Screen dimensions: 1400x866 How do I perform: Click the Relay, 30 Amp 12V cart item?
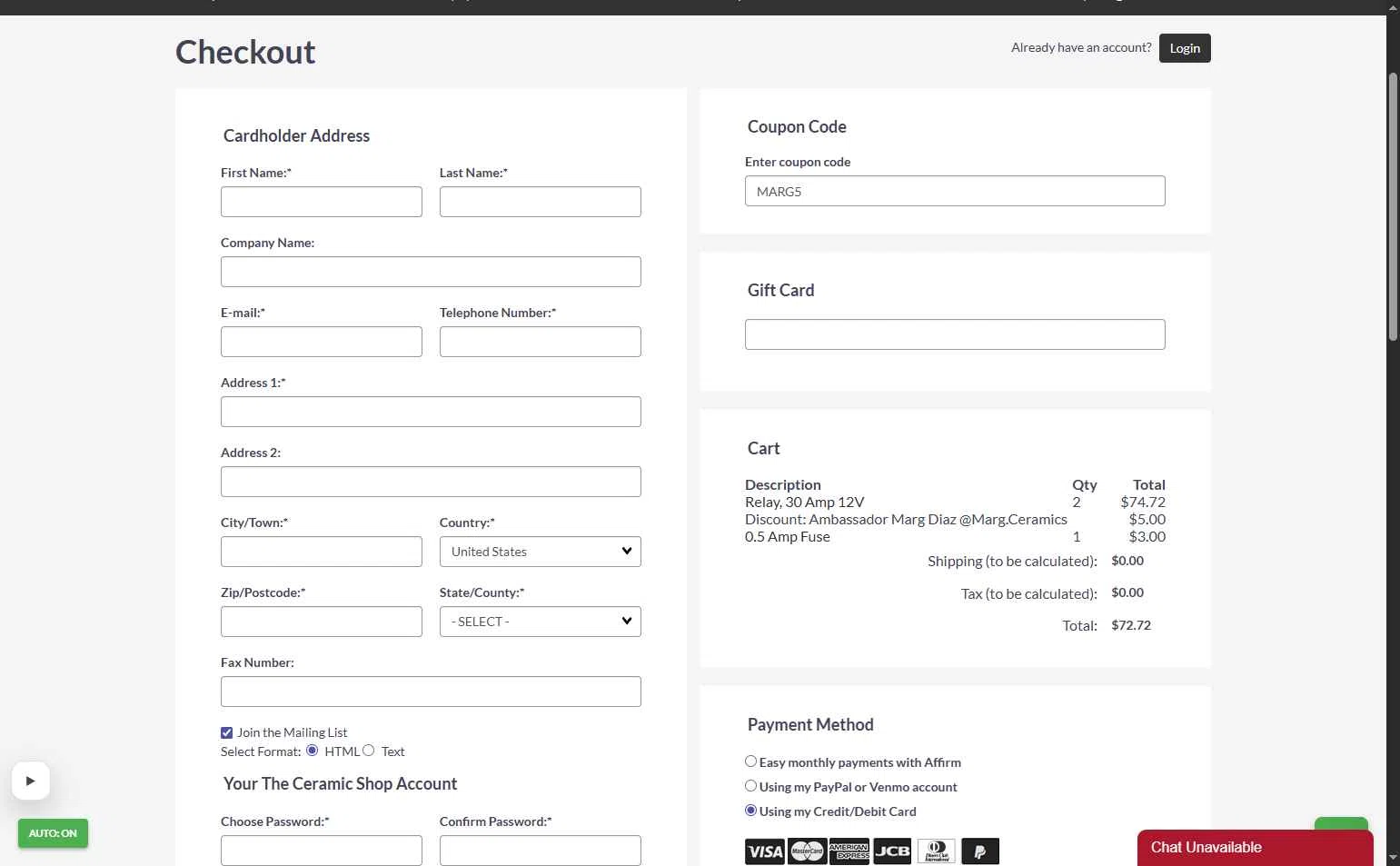805,502
